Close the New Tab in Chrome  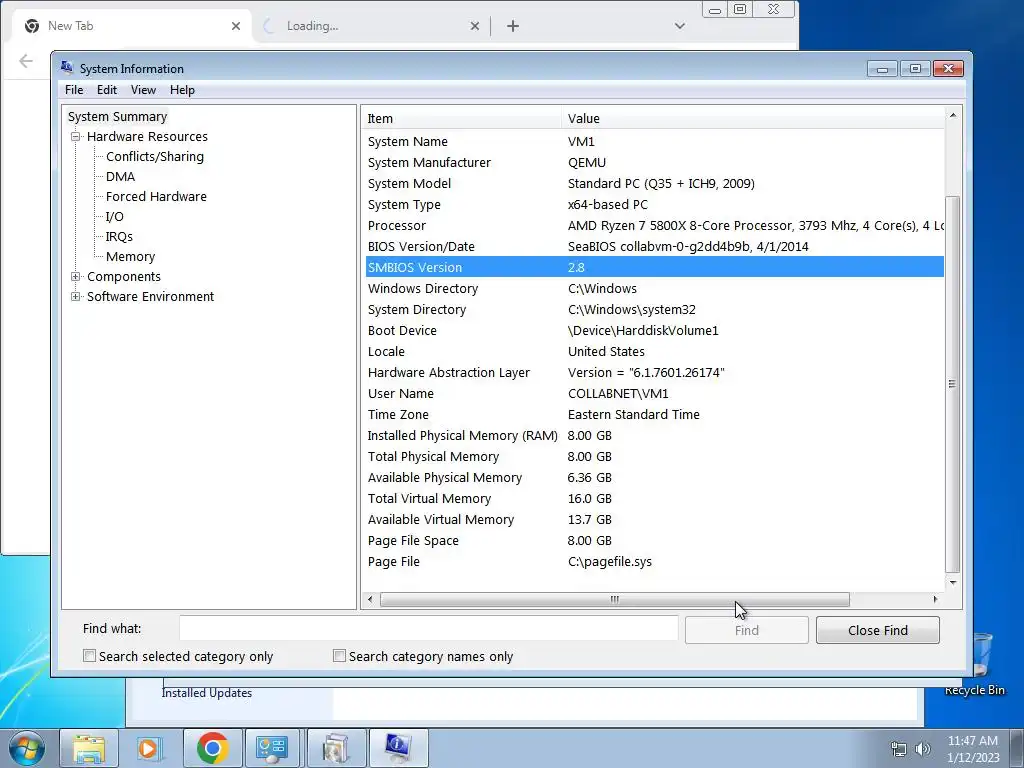236,26
